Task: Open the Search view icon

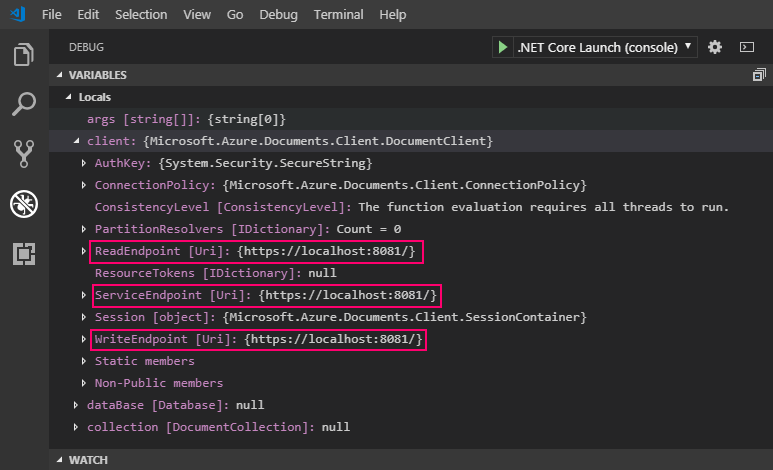Action: [x=24, y=104]
